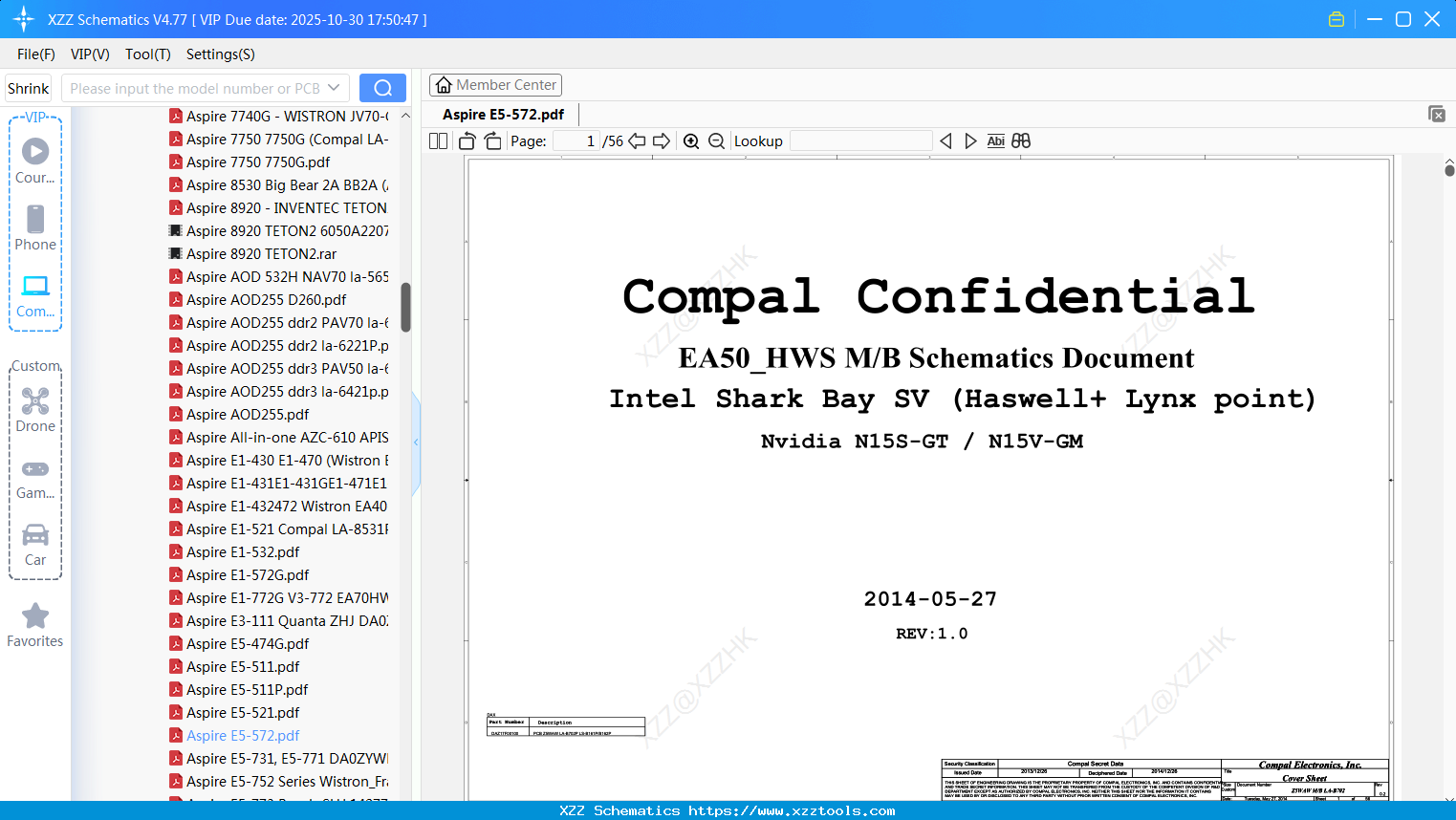Rotate page counterclockwise
This screenshot has width=1456, height=820.
(x=467, y=140)
